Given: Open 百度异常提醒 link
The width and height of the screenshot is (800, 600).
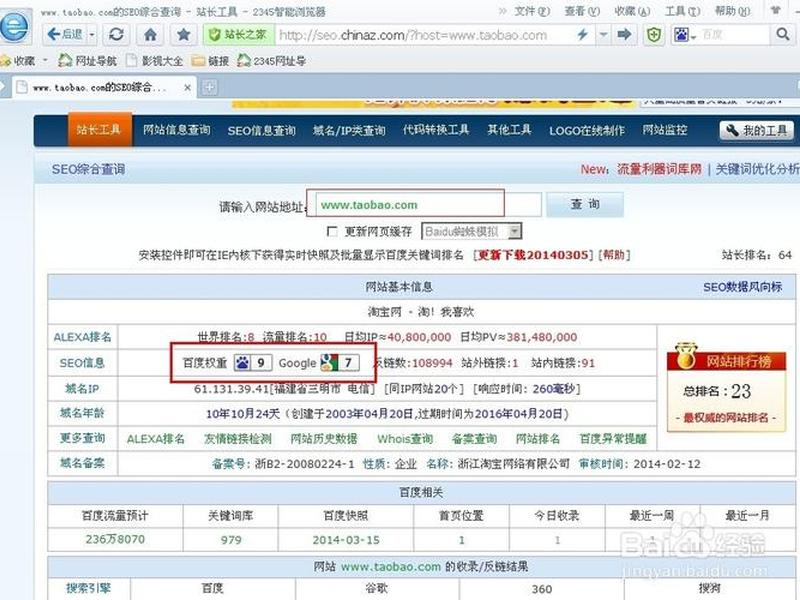Looking at the screenshot, I should point(613,439).
